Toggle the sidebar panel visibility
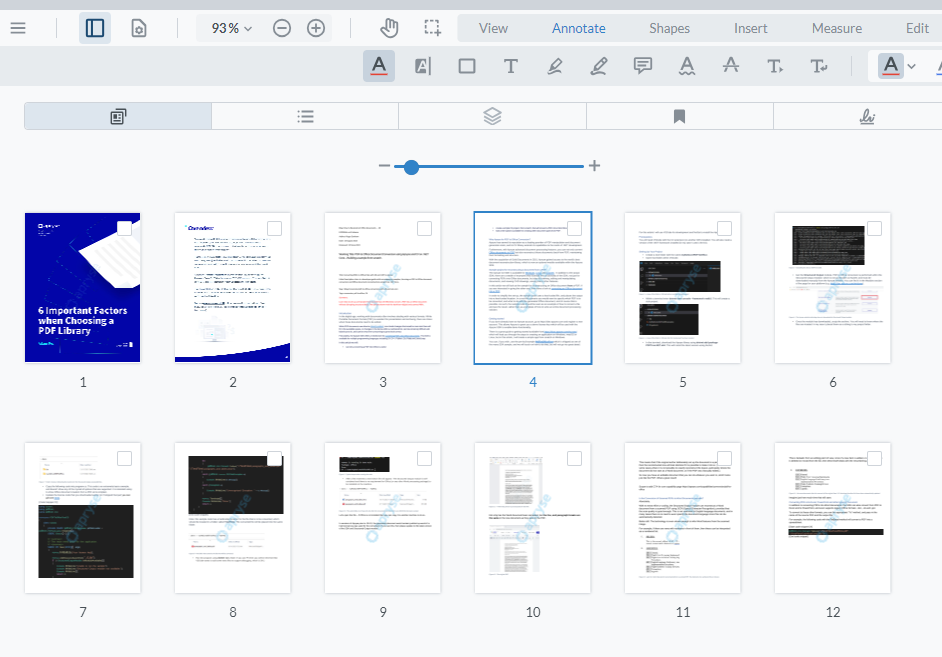This screenshot has height=657, width=942. (94, 27)
